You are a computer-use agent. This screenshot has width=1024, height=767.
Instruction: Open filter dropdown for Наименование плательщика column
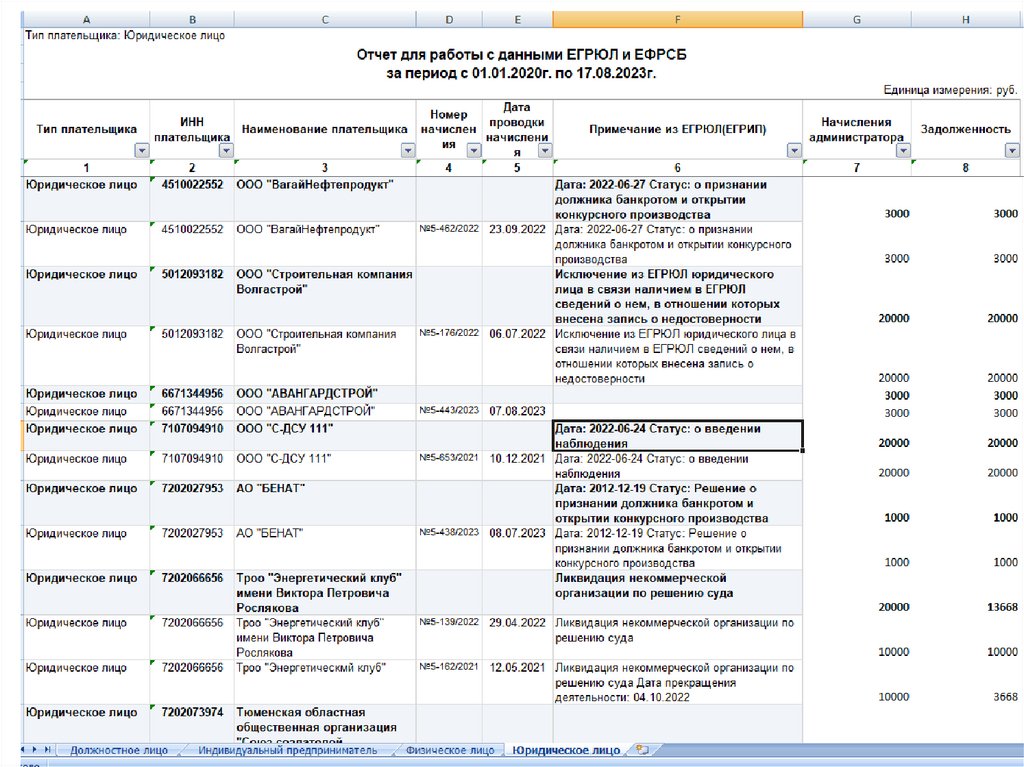pyautogui.click(x=407, y=150)
